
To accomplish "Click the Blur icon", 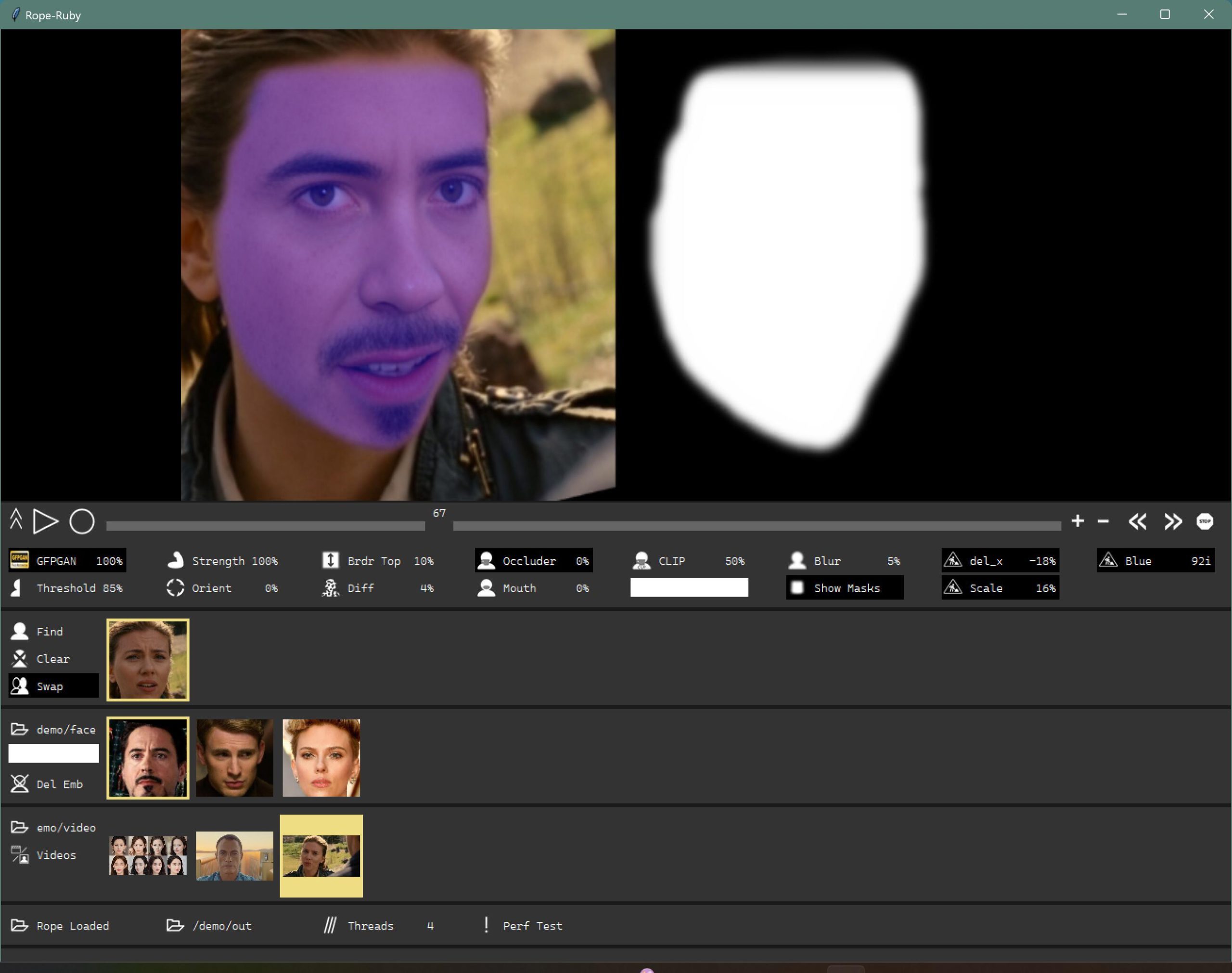I will tap(797, 560).
